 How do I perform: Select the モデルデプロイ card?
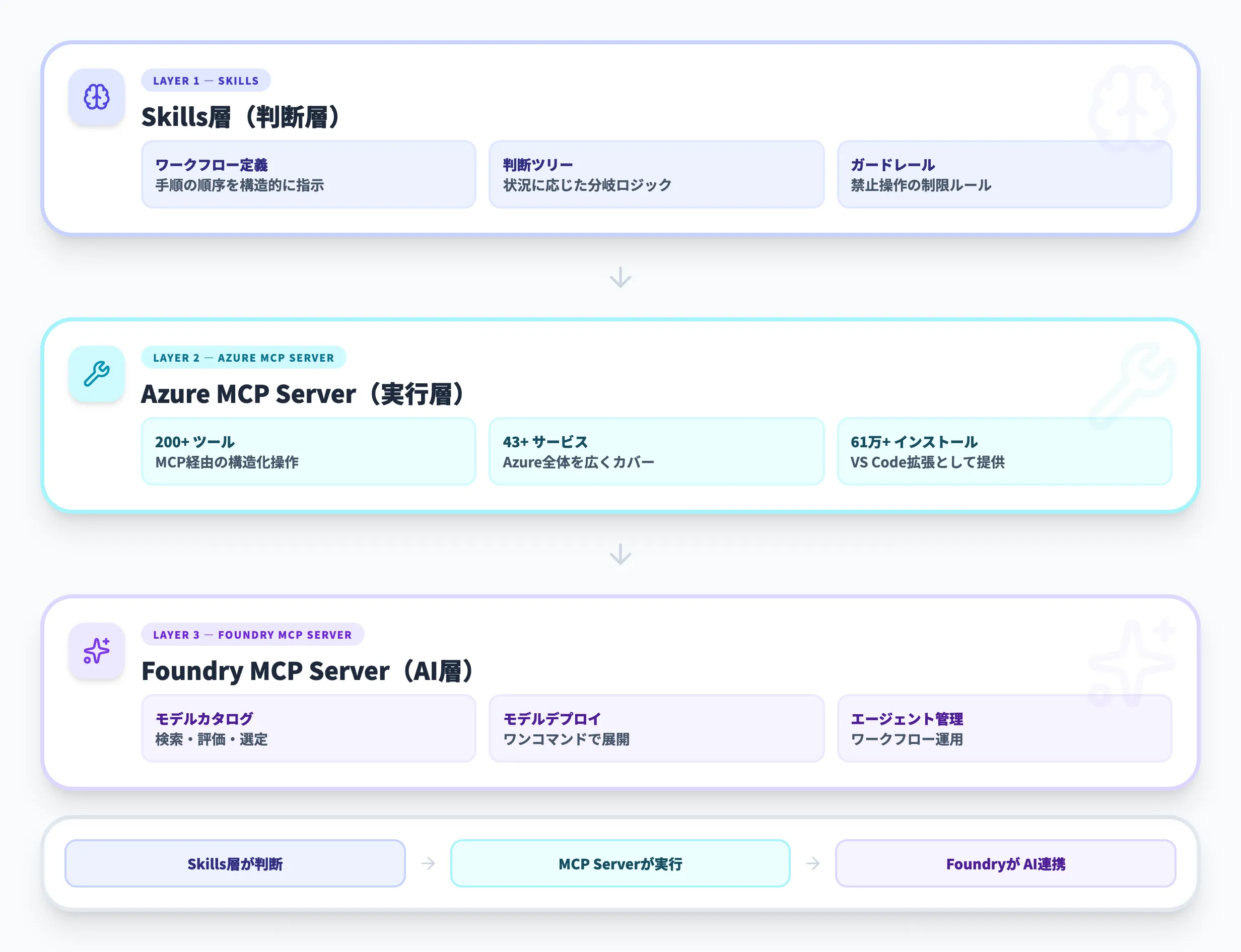pos(656,729)
